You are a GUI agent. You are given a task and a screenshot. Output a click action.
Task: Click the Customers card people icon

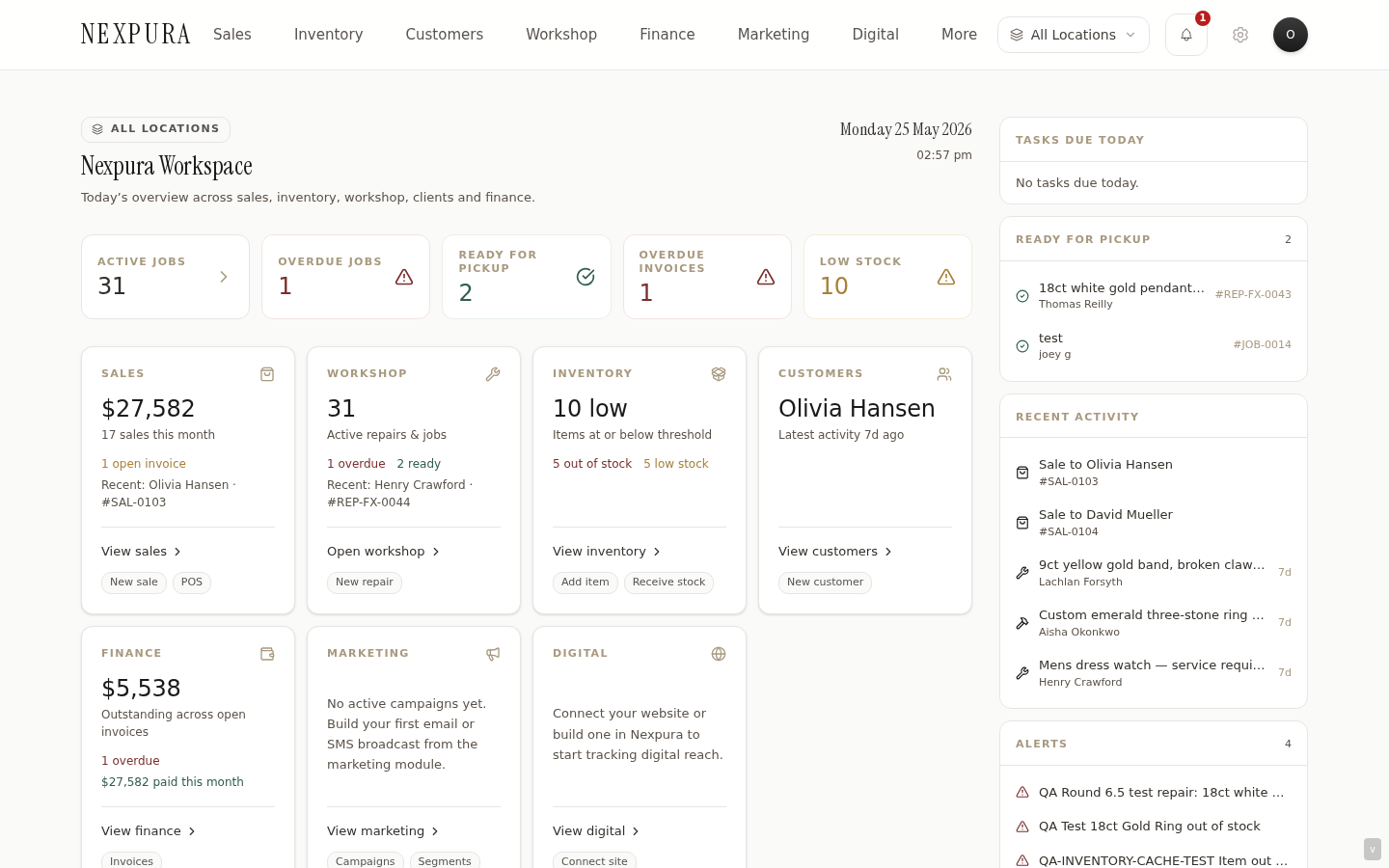[x=944, y=374]
